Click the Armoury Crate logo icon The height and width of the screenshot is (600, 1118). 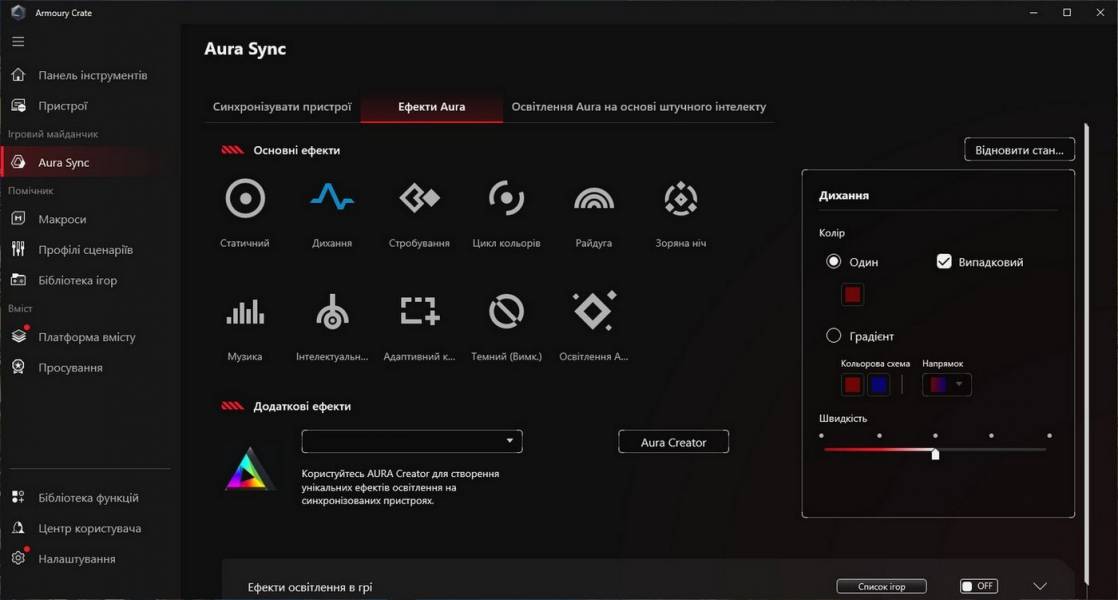click(x=19, y=12)
